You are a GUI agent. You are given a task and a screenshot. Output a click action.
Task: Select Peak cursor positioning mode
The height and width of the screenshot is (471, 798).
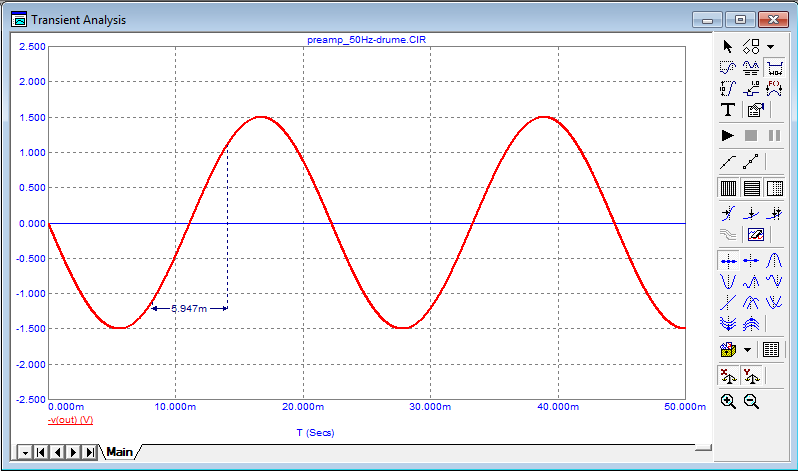[774, 261]
